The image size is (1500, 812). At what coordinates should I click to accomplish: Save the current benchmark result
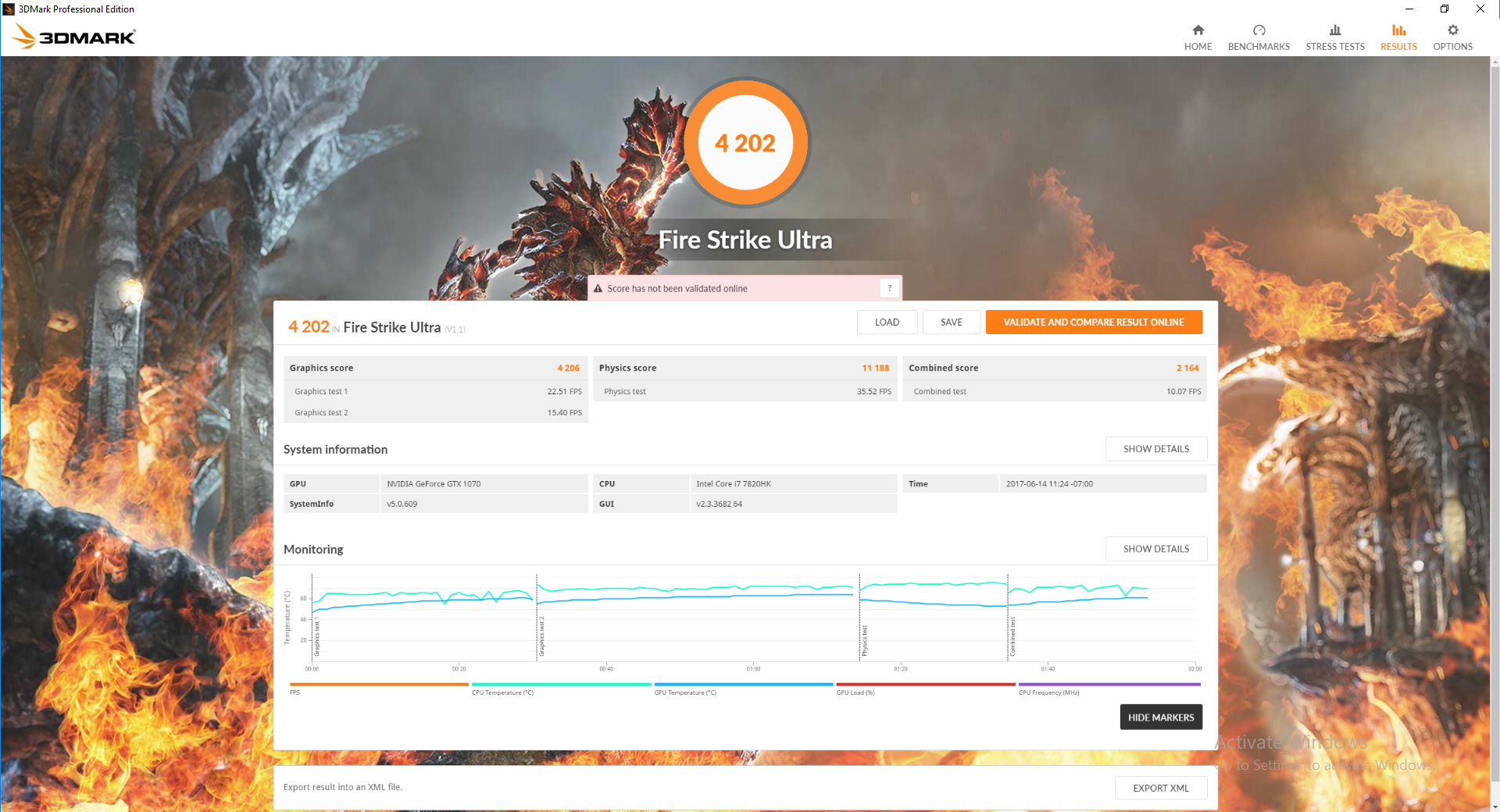951,322
